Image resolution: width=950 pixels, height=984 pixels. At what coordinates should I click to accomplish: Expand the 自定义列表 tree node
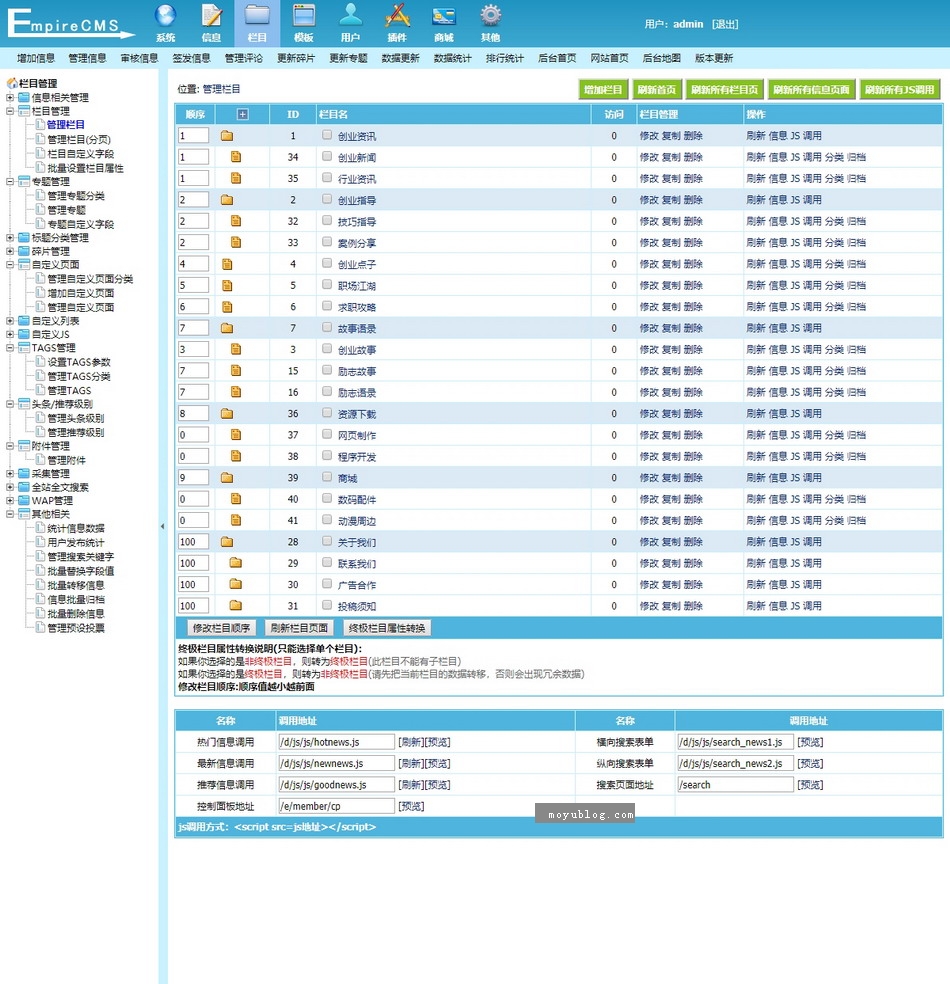click(x=10, y=321)
